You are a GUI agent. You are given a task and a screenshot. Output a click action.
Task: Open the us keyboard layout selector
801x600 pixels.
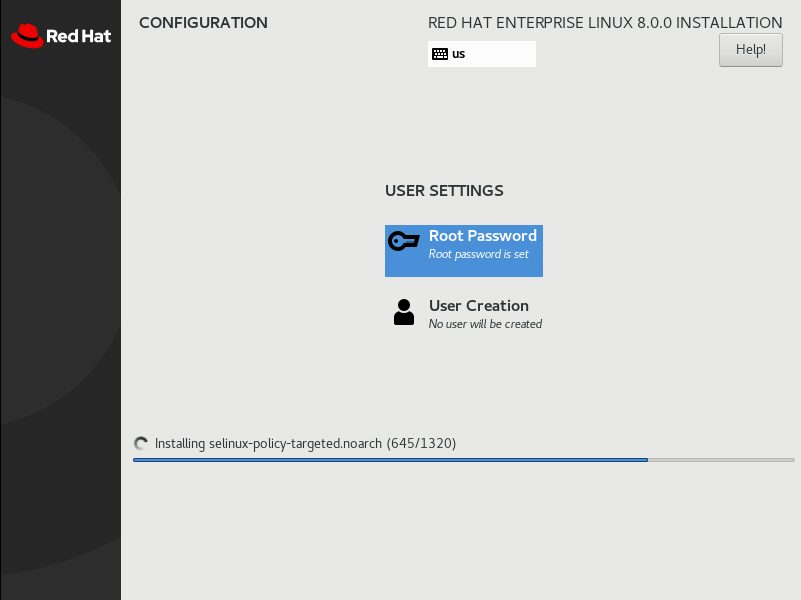tap(482, 54)
